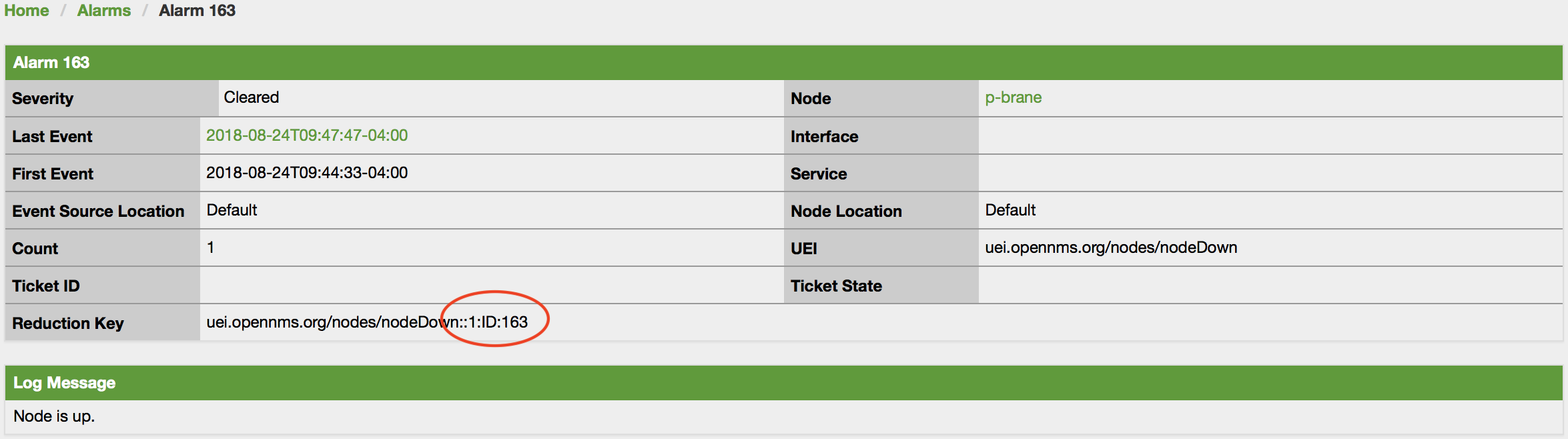This screenshot has height=439, width=1568.
Task: Open the Home breadcrumb link
Action: 27,10
